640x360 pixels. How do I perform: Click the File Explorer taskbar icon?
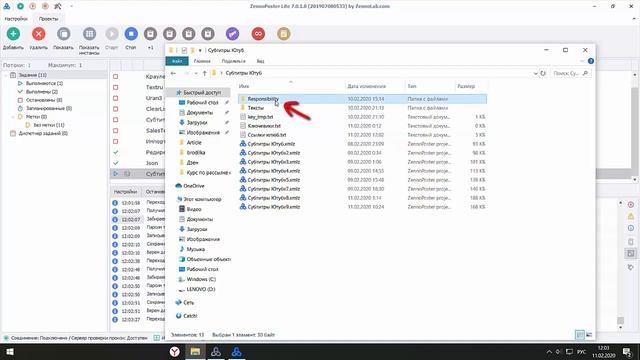pyautogui.click(x=195, y=351)
